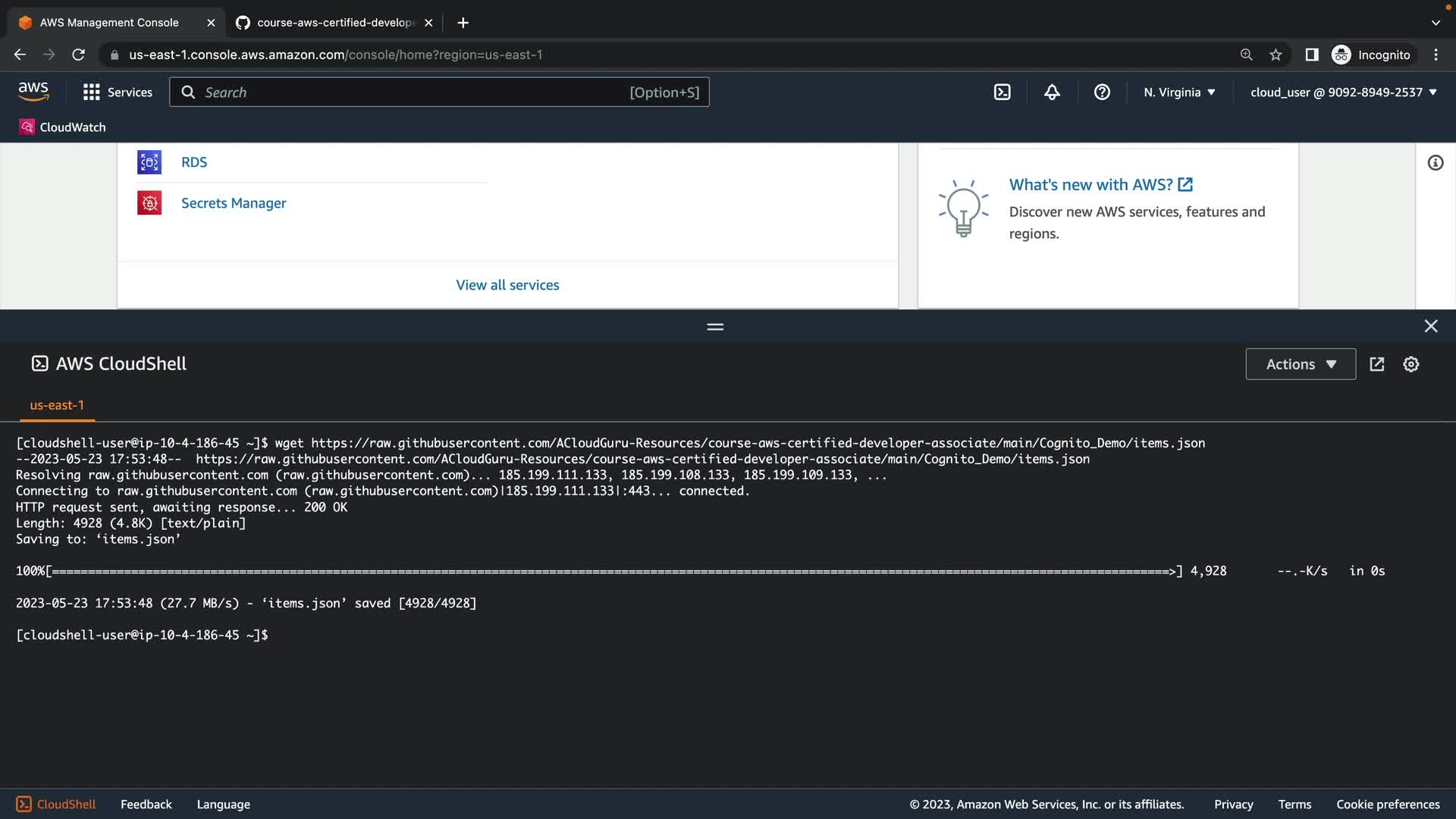Open the info panel icon on the right
The height and width of the screenshot is (819, 1456).
coord(1435,163)
